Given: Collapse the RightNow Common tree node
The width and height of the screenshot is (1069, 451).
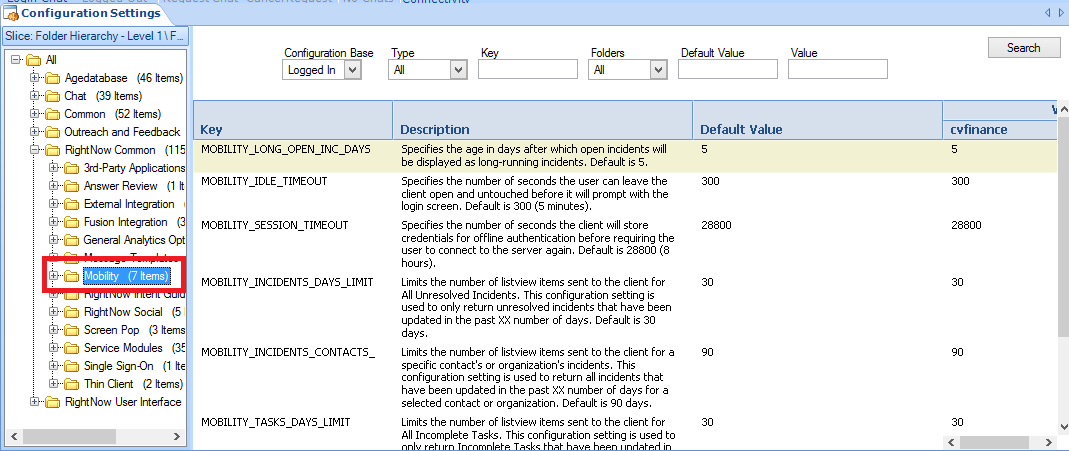Looking at the screenshot, I should pos(36,150).
